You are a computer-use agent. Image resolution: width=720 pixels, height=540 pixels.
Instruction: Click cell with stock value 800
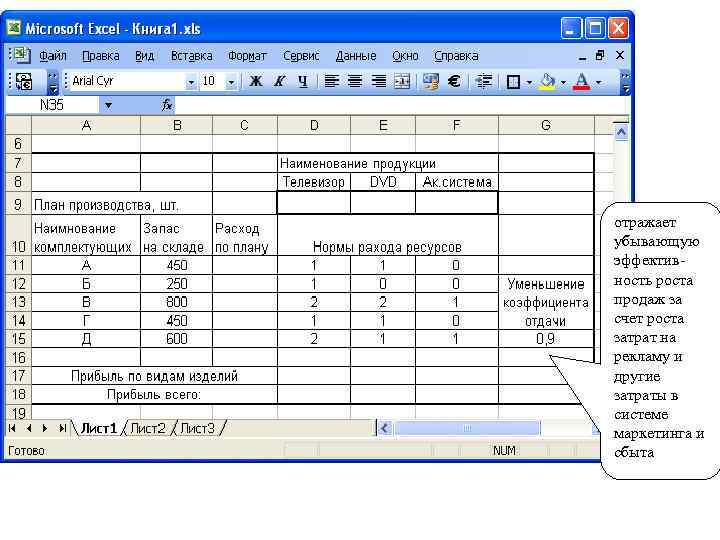point(176,302)
